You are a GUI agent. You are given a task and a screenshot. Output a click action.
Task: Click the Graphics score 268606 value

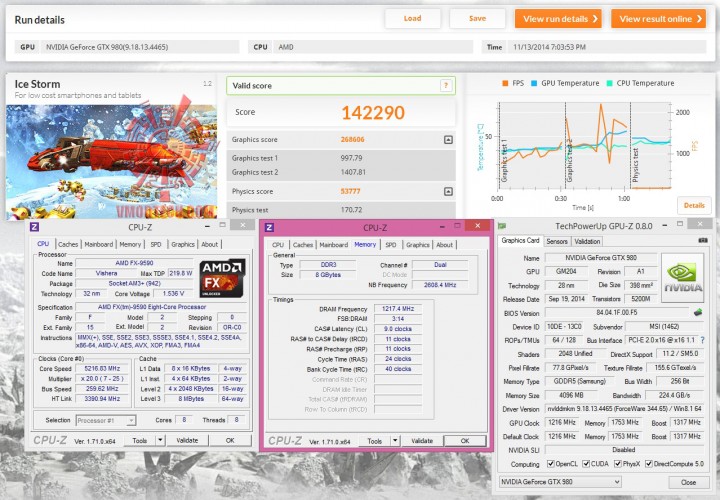(352, 140)
